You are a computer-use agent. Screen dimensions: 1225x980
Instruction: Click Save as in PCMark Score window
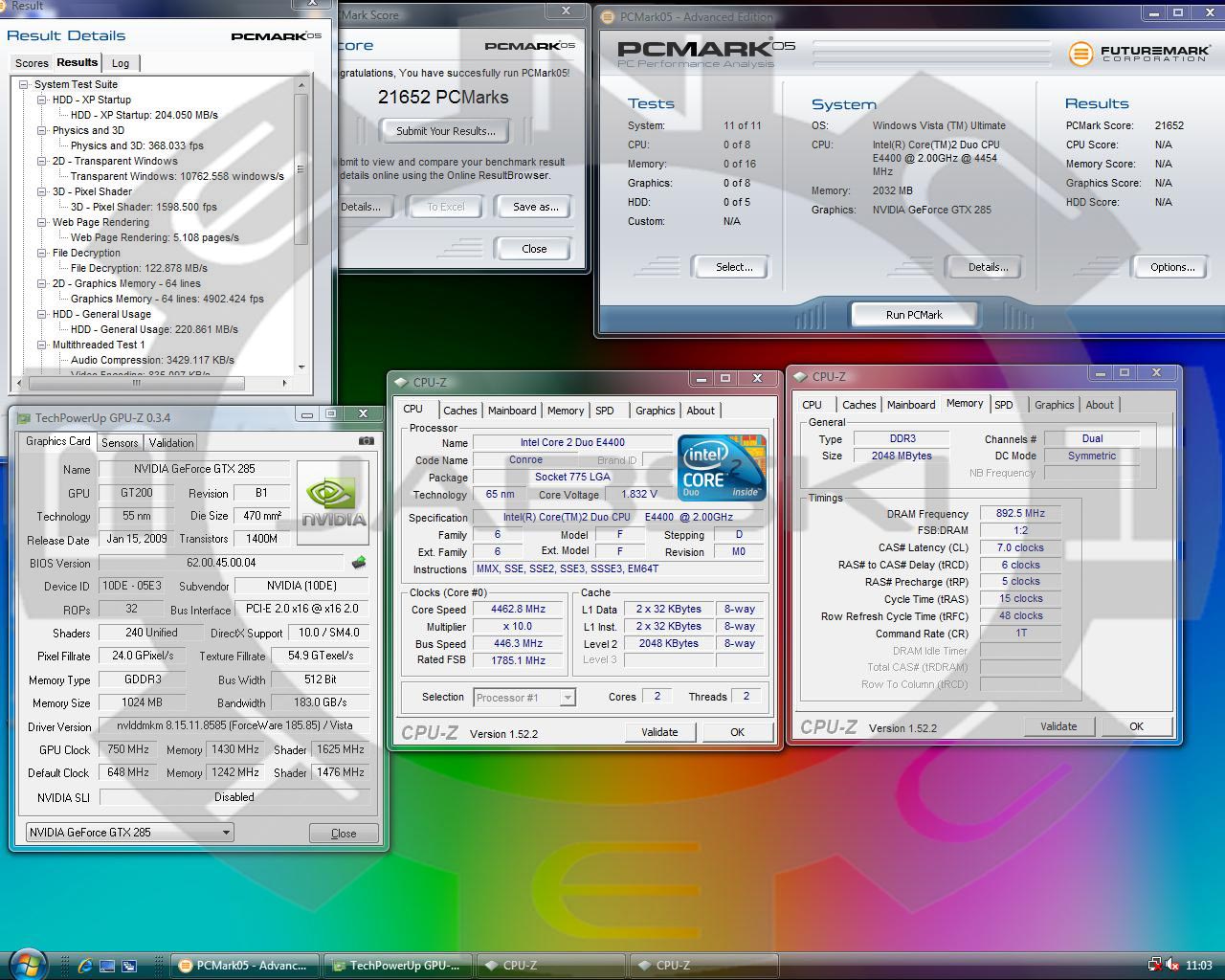coord(535,207)
